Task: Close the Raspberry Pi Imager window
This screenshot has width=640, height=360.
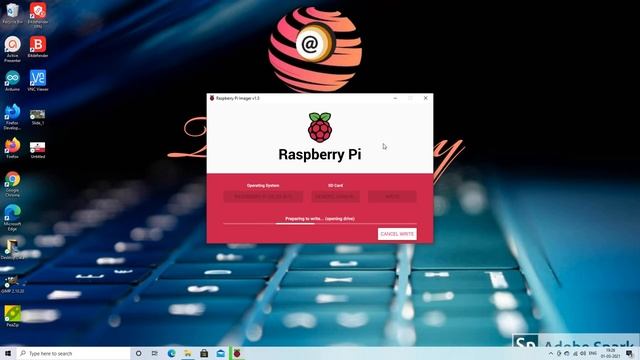Action: pos(426,98)
